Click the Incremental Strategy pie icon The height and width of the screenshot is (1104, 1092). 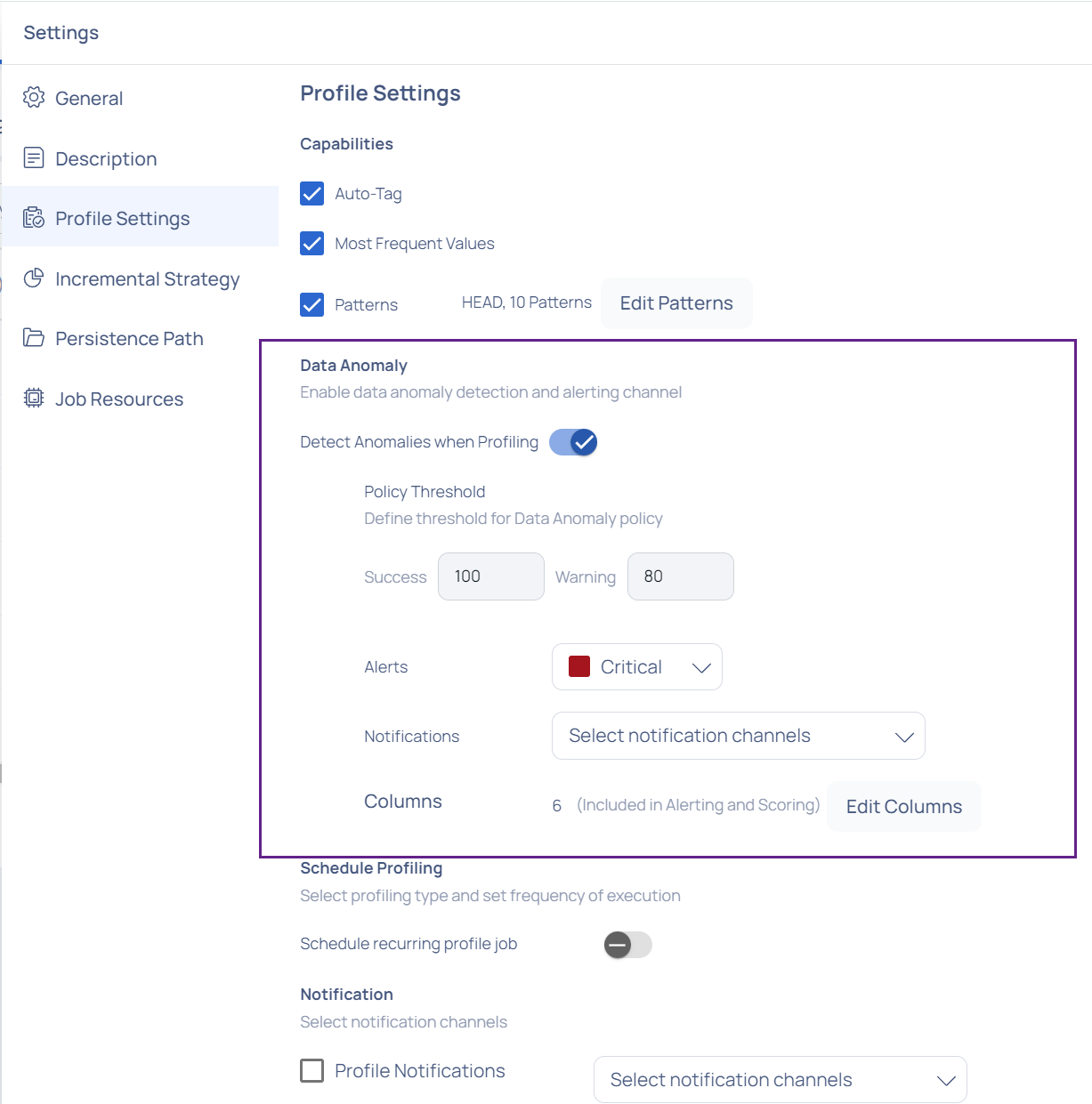coord(34,278)
